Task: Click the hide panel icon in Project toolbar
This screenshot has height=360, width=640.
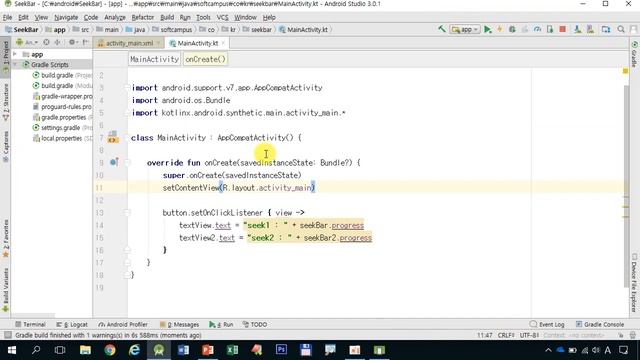Action: 85,42
